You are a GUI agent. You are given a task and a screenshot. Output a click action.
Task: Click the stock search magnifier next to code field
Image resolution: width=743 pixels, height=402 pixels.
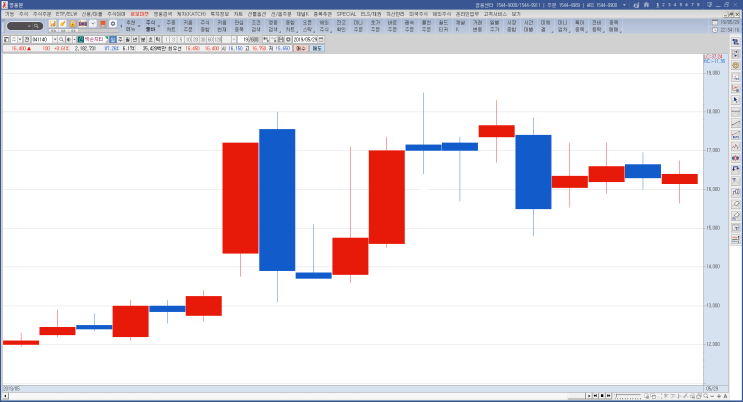[x=61, y=39]
